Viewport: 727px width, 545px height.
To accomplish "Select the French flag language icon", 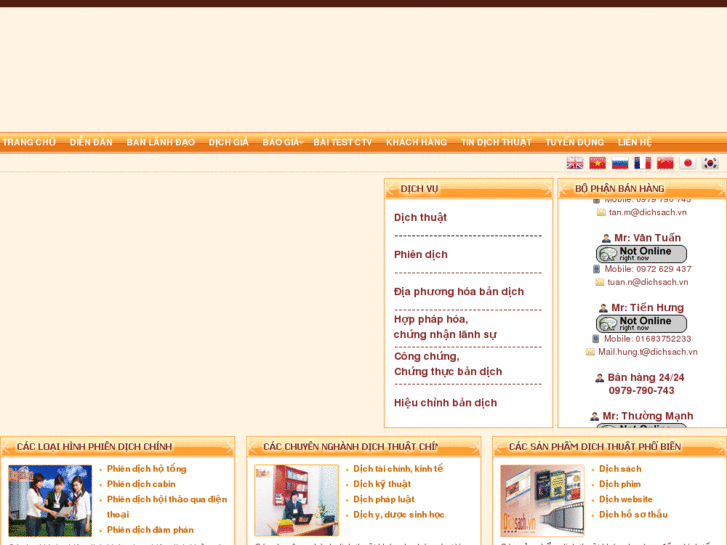I will (x=643, y=163).
